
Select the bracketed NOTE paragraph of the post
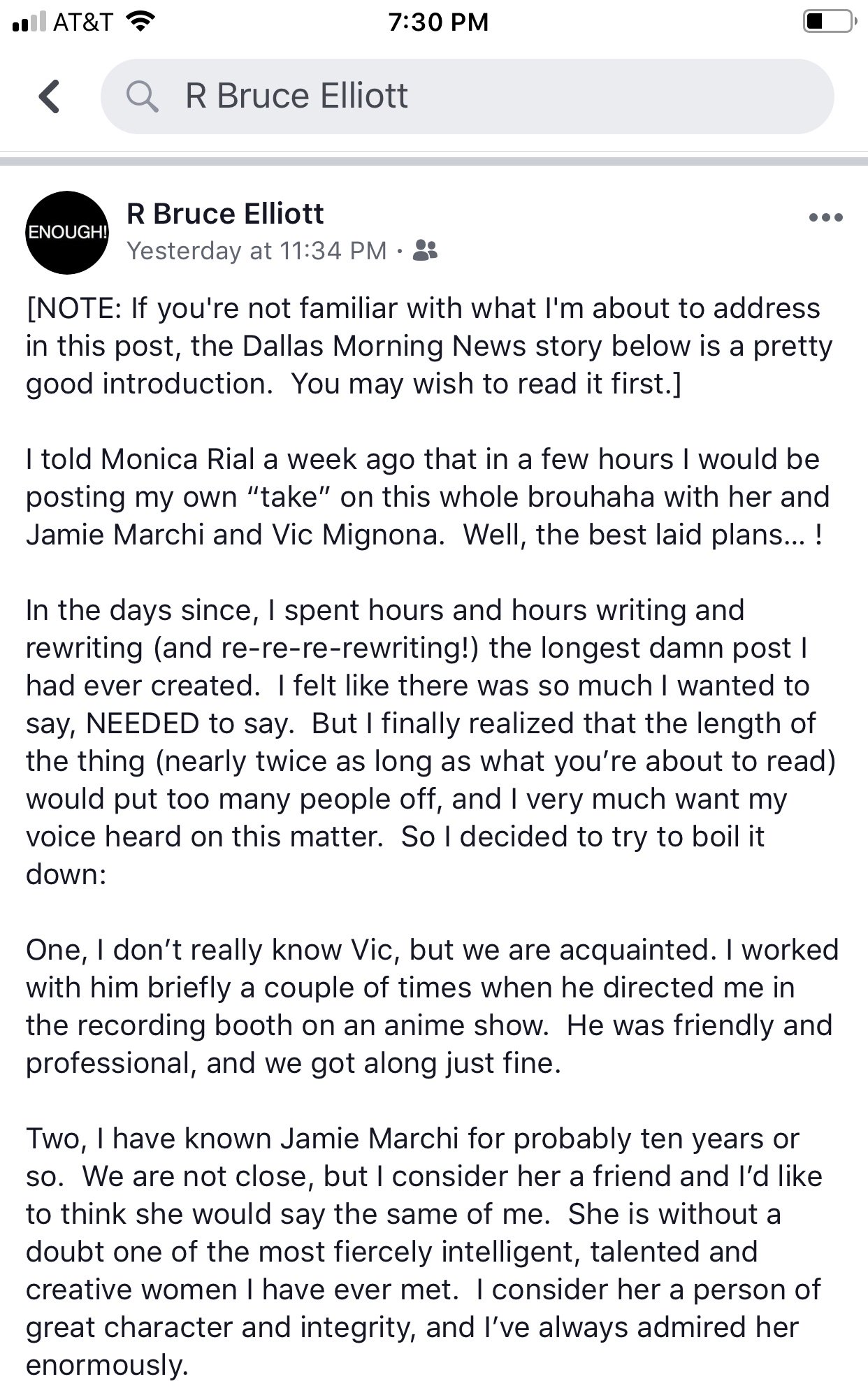coord(430,346)
